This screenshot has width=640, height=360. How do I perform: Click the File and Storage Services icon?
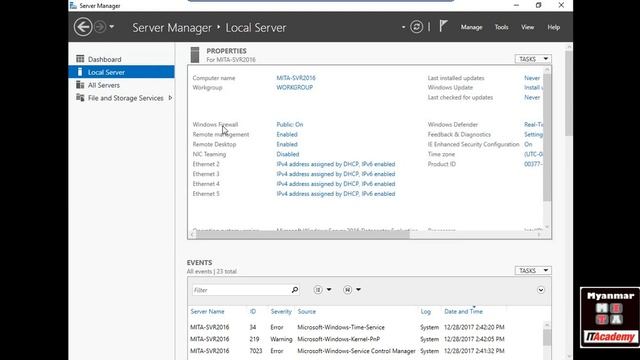[80, 98]
